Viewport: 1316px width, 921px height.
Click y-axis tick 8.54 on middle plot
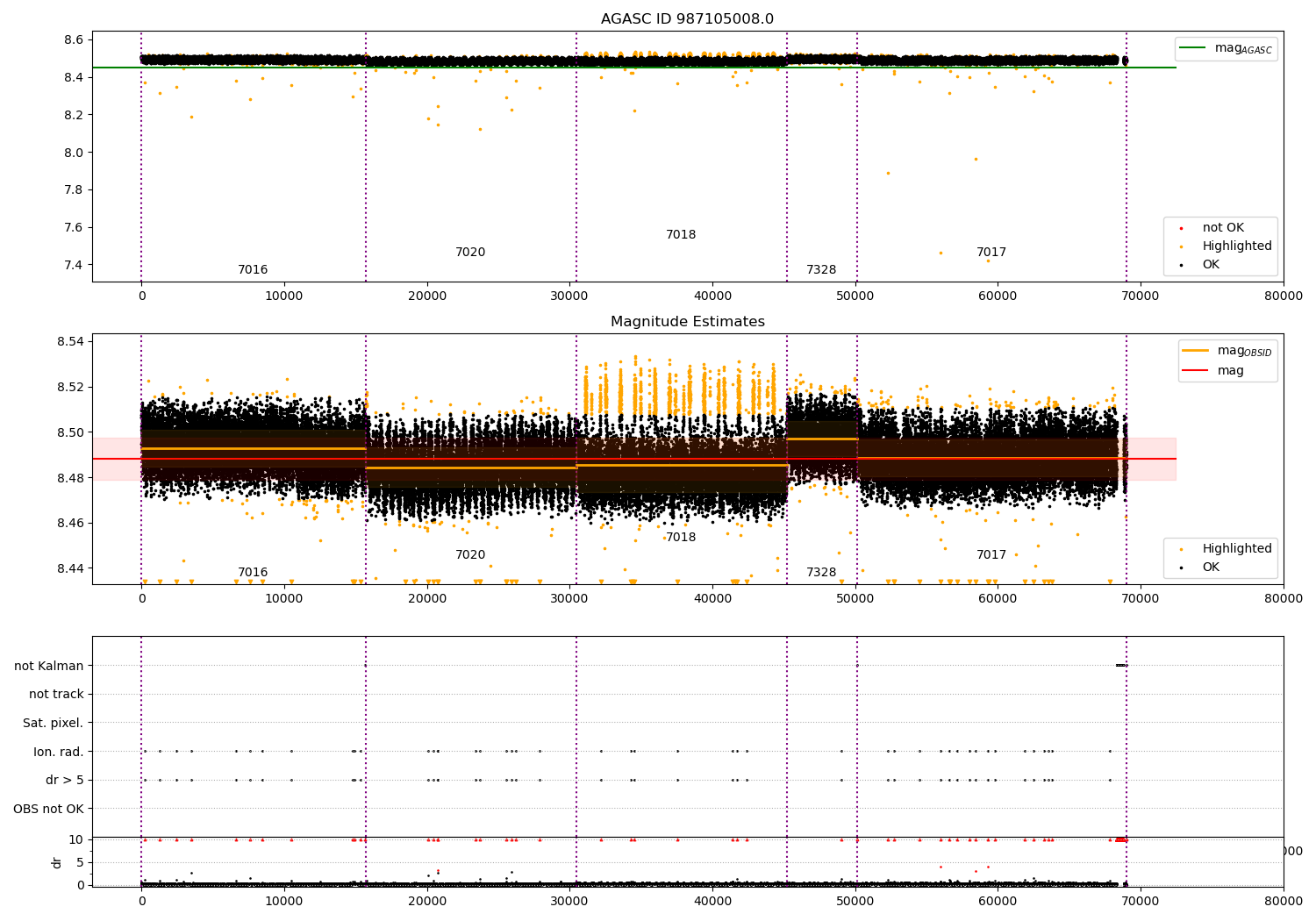[x=71, y=342]
